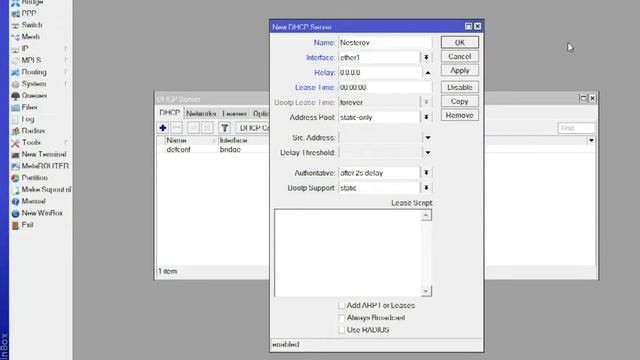Click the Name input field

coord(385,42)
